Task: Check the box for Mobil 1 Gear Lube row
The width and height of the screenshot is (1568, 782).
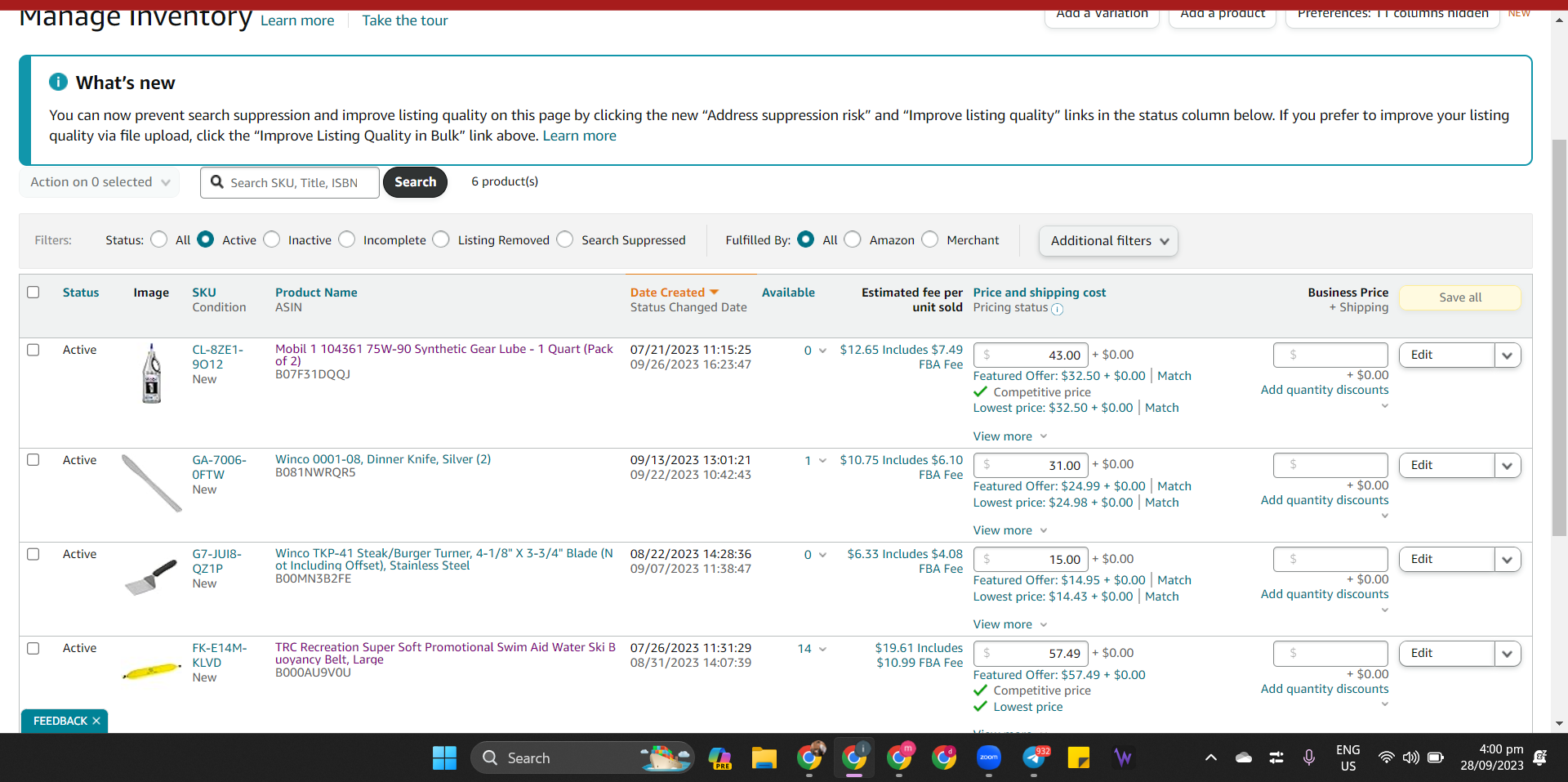Action: tap(33, 350)
